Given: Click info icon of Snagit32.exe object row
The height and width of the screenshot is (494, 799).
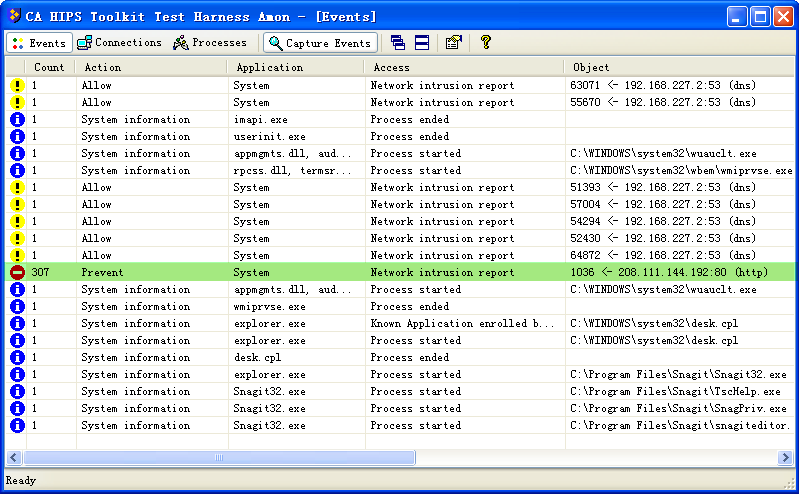Looking at the screenshot, I should (x=17, y=374).
